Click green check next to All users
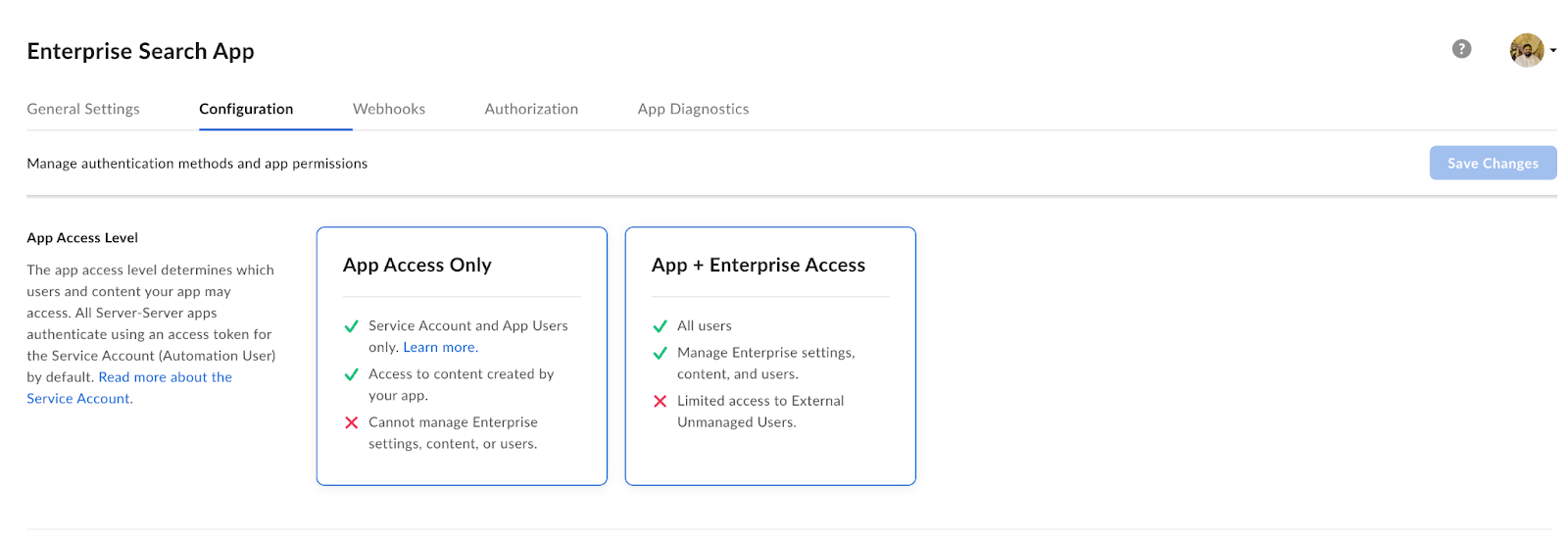The width and height of the screenshot is (1568, 538). tap(661, 326)
